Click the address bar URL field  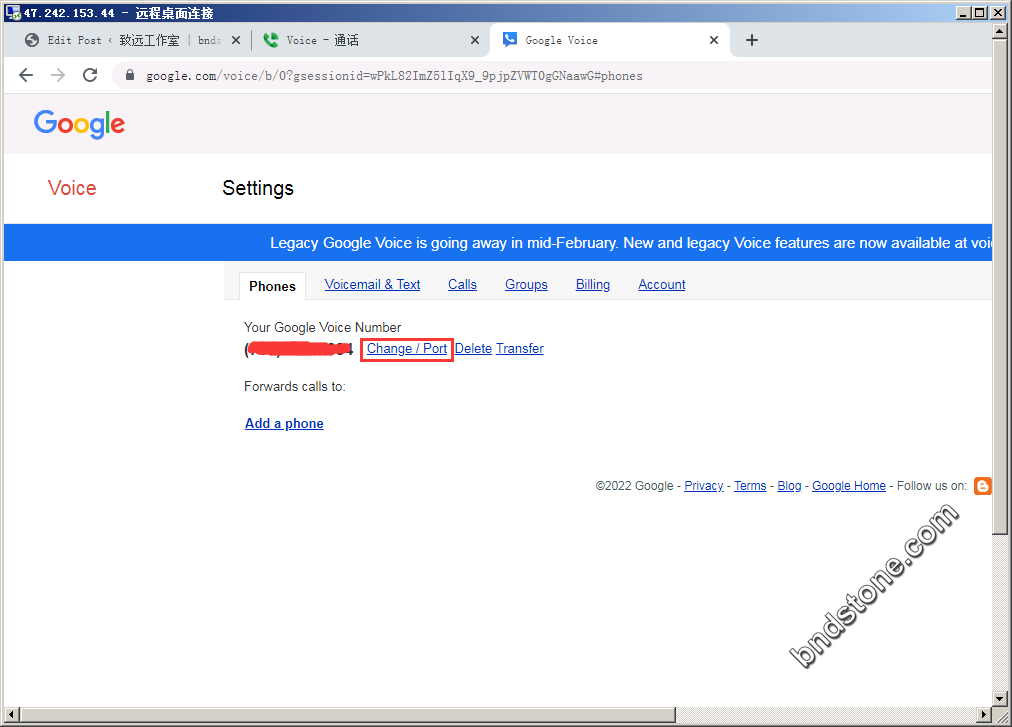point(552,76)
